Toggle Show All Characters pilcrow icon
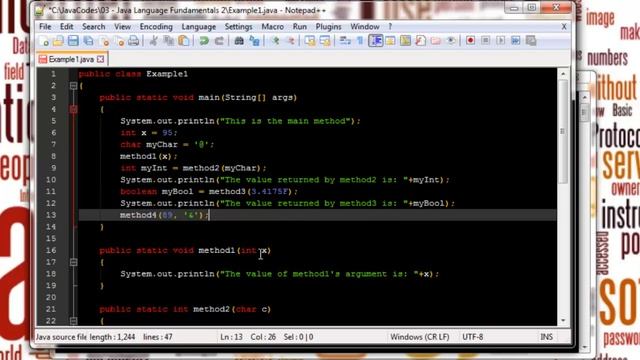The image size is (640, 360). (x=360, y=41)
